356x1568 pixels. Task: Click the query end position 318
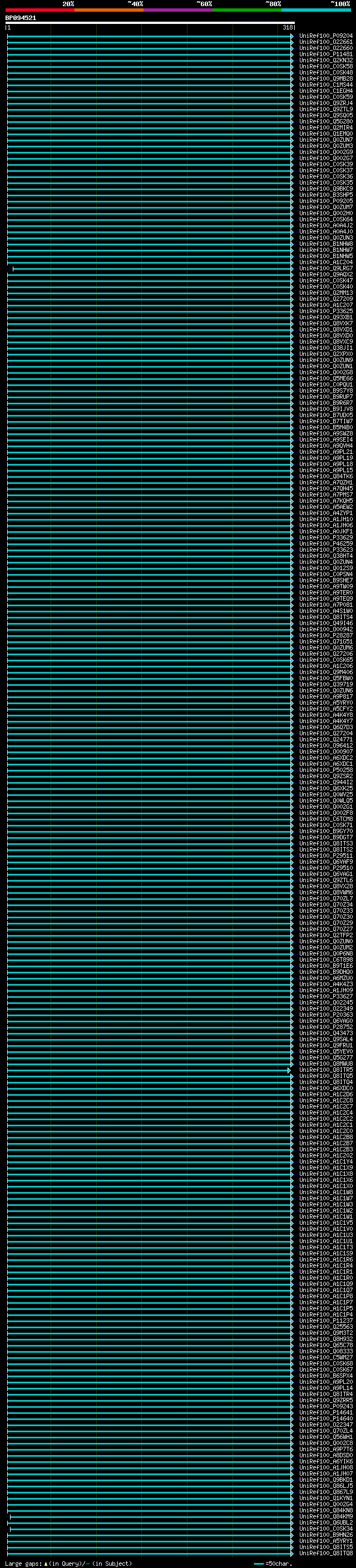(x=287, y=27)
